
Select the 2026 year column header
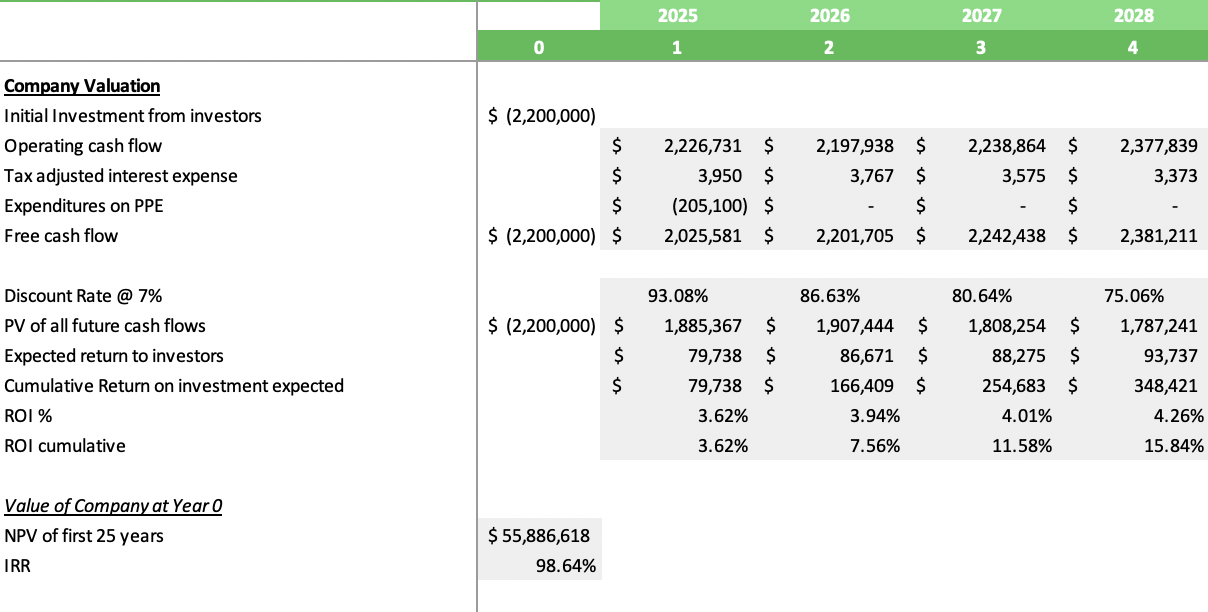coord(827,15)
